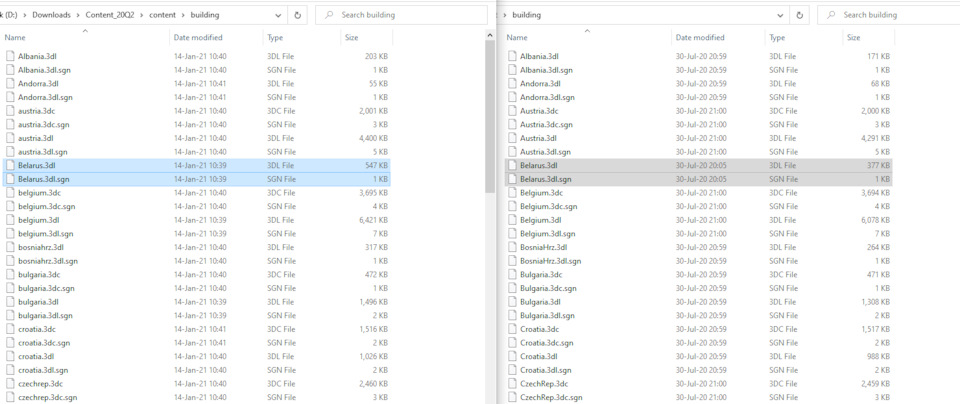The image size is (960, 404).
Task: Open Content_20Q2 breadcrumb in left window
Action: click(x=110, y=15)
